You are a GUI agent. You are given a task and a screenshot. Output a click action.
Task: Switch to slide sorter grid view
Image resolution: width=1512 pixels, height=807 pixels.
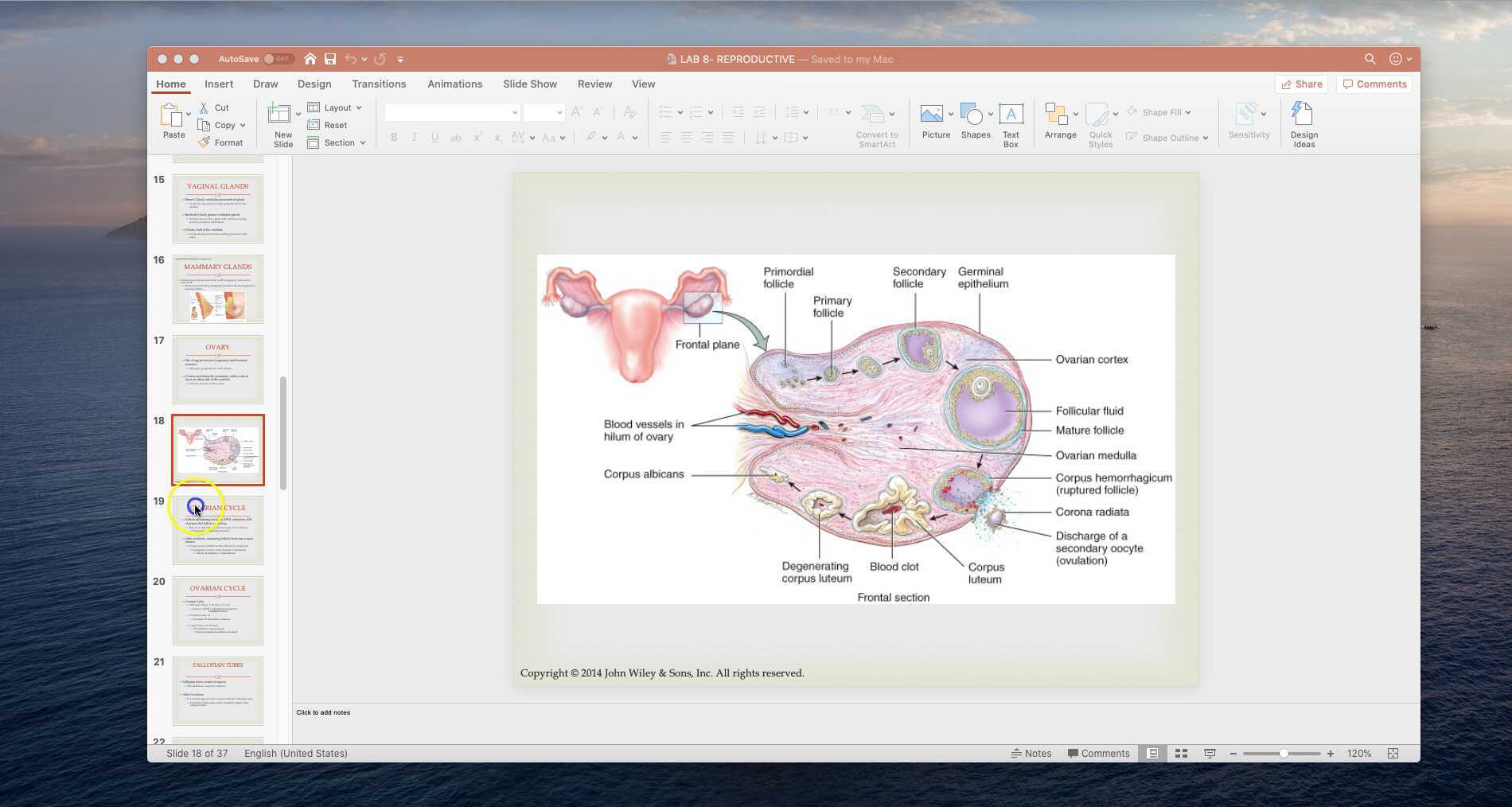[x=1182, y=754]
